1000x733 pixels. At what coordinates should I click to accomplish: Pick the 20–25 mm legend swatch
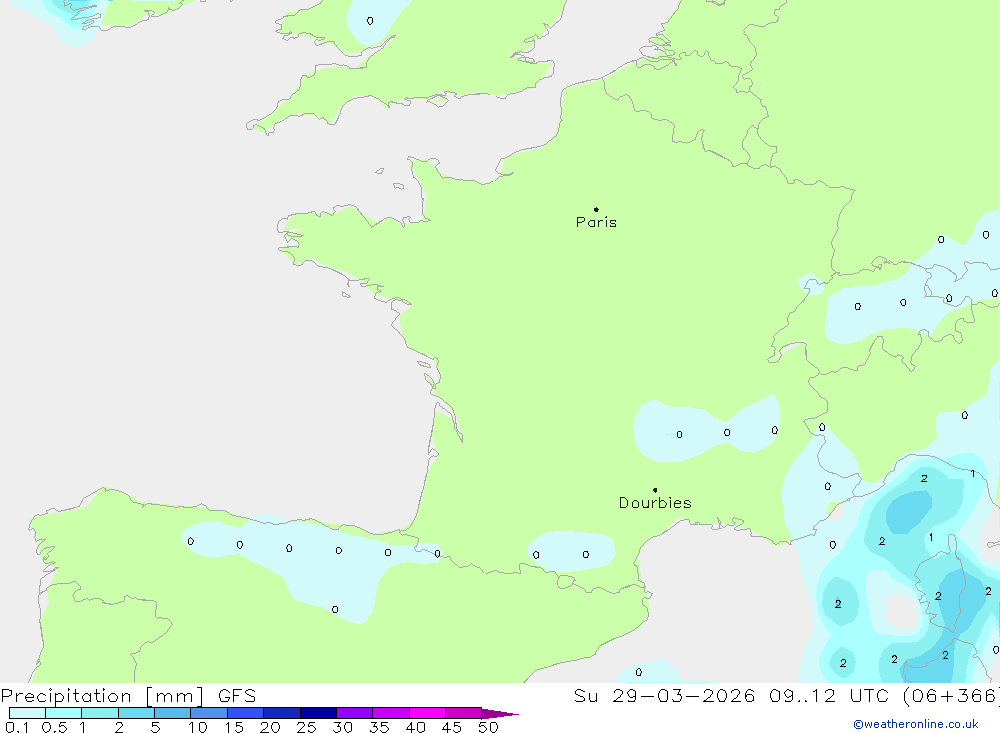point(281,713)
